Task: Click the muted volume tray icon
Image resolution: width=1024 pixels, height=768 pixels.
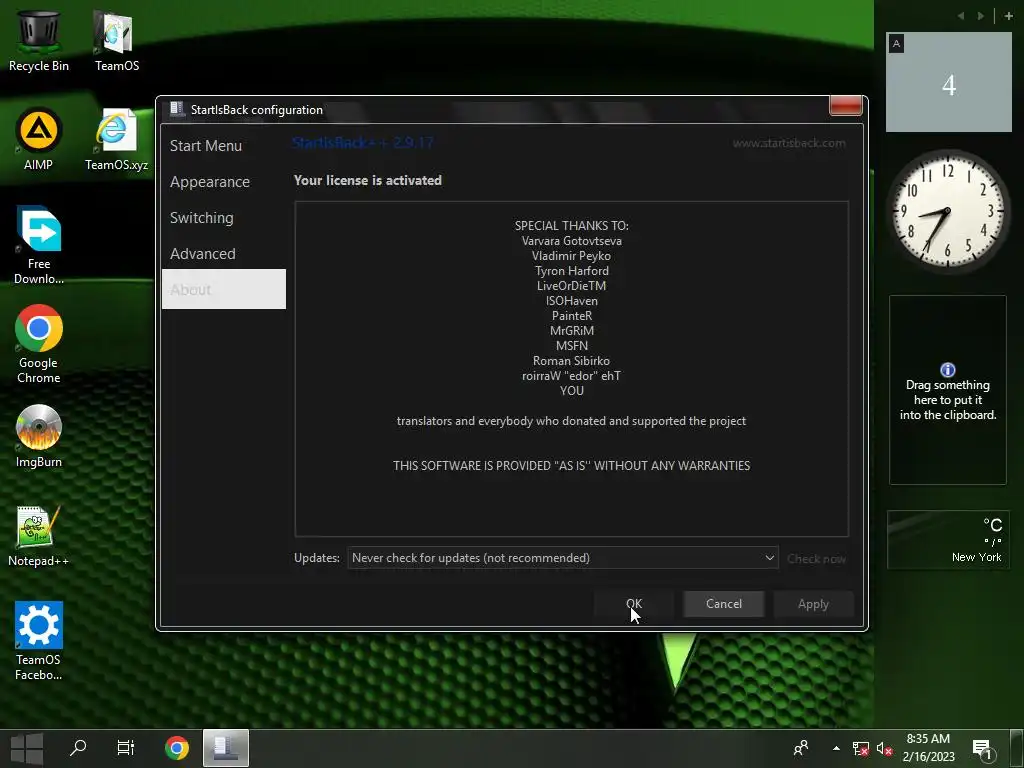Action: pyautogui.click(x=884, y=748)
